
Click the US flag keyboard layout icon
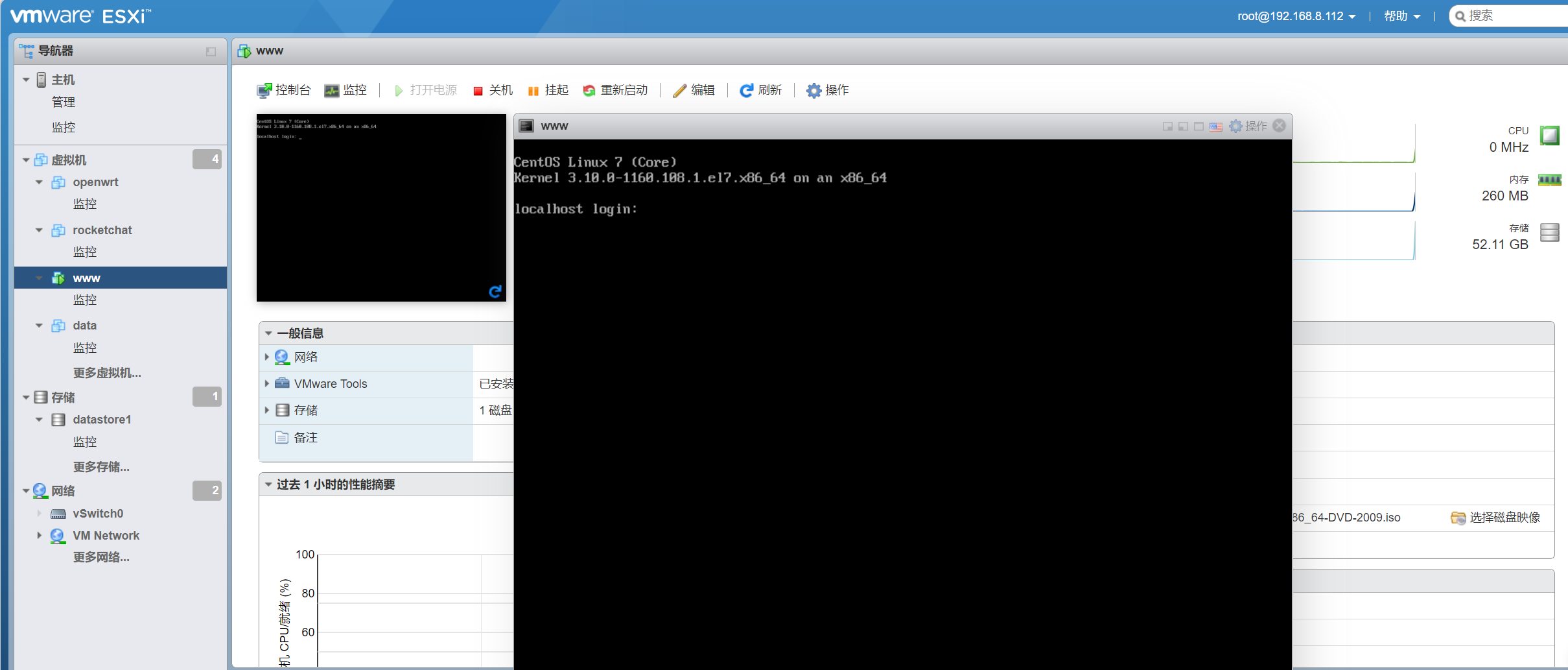point(1216,126)
